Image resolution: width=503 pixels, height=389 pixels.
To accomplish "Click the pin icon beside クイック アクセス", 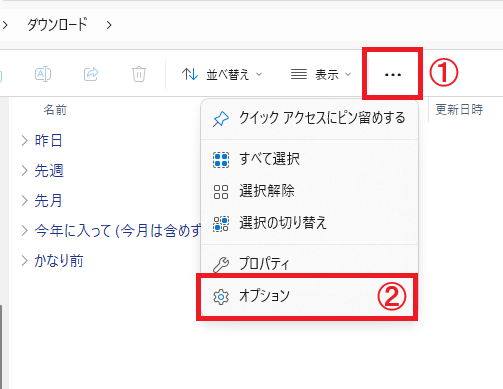I will (221, 119).
